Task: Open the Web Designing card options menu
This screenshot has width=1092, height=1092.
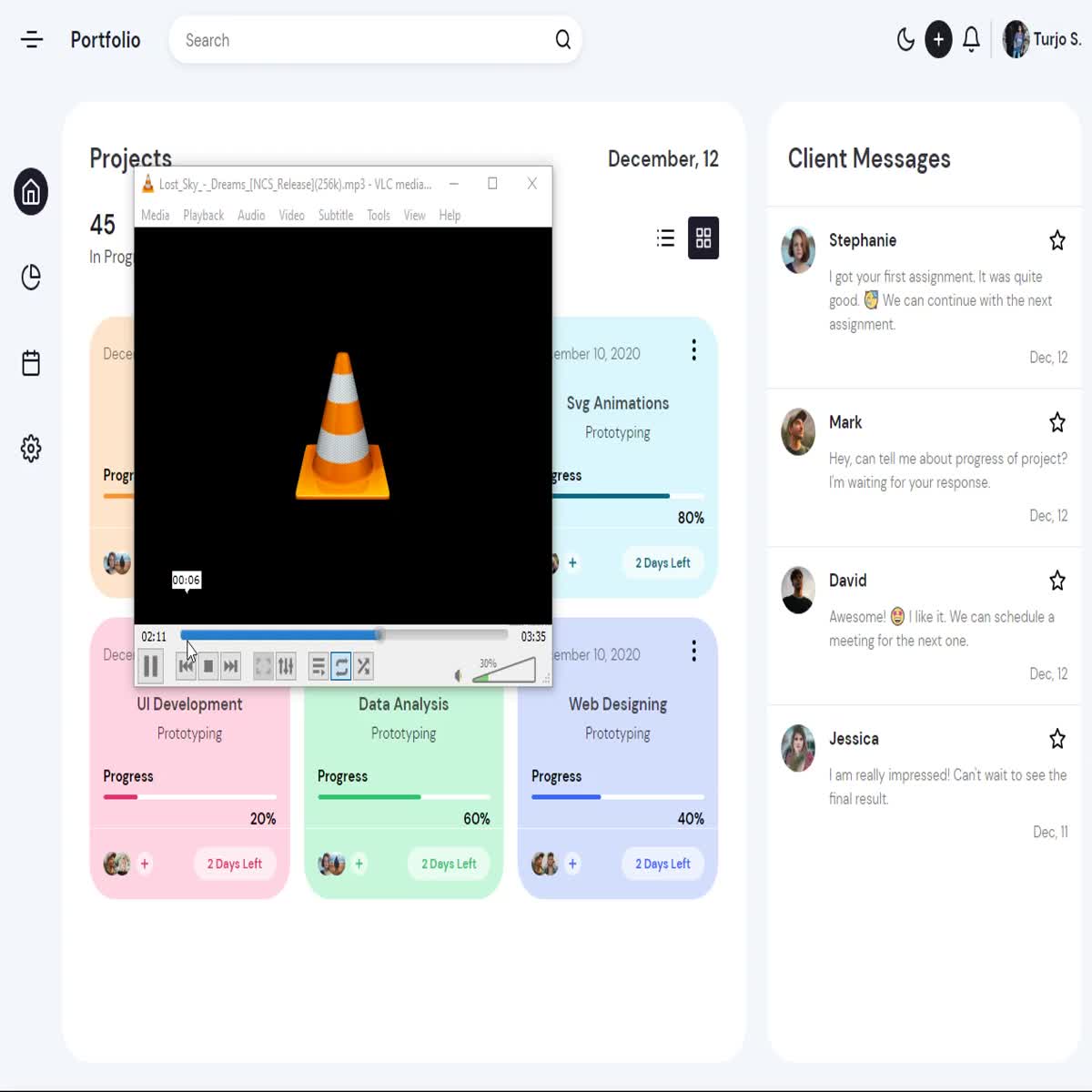Action: (694, 651)
